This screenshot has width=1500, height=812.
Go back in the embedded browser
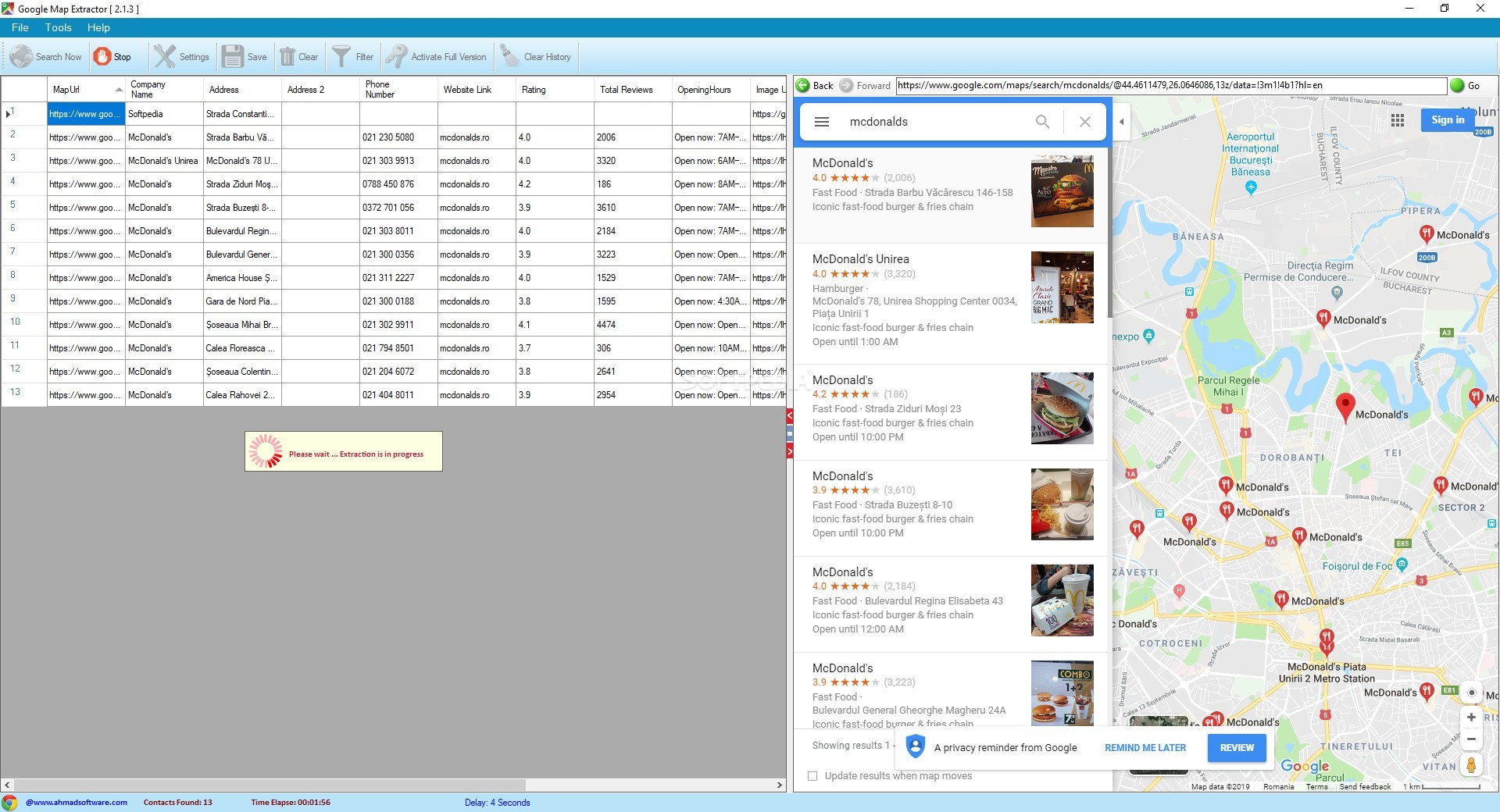815,86
